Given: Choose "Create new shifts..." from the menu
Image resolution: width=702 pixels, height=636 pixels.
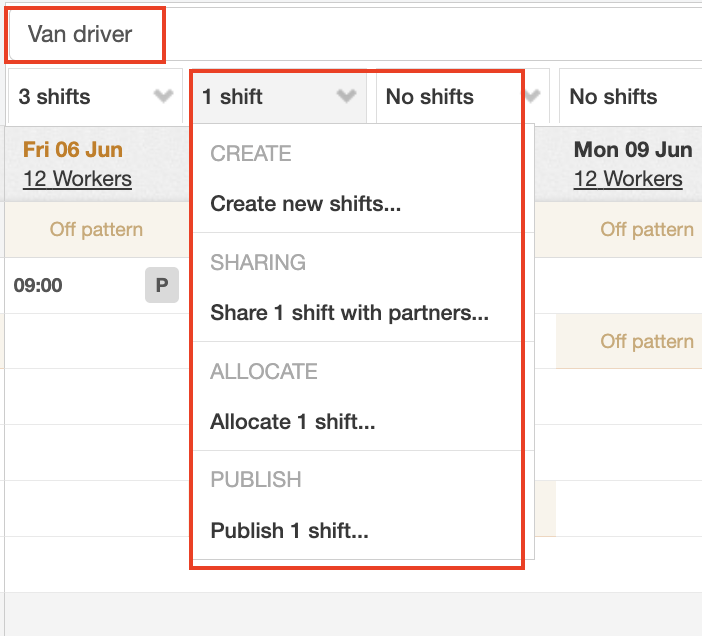Looking at the screenshot, I should [x=305, y=204].
